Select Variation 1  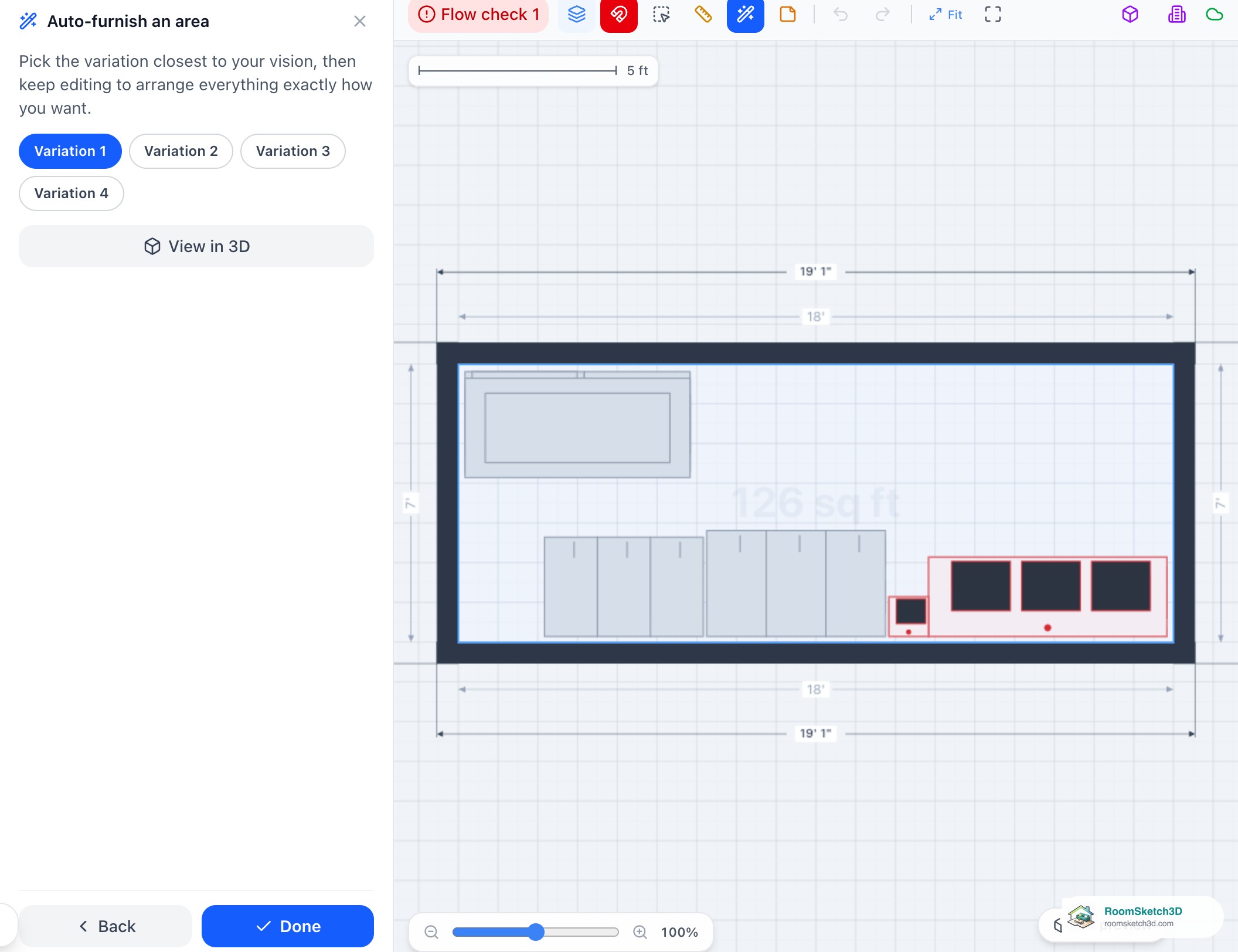point(70,151)
